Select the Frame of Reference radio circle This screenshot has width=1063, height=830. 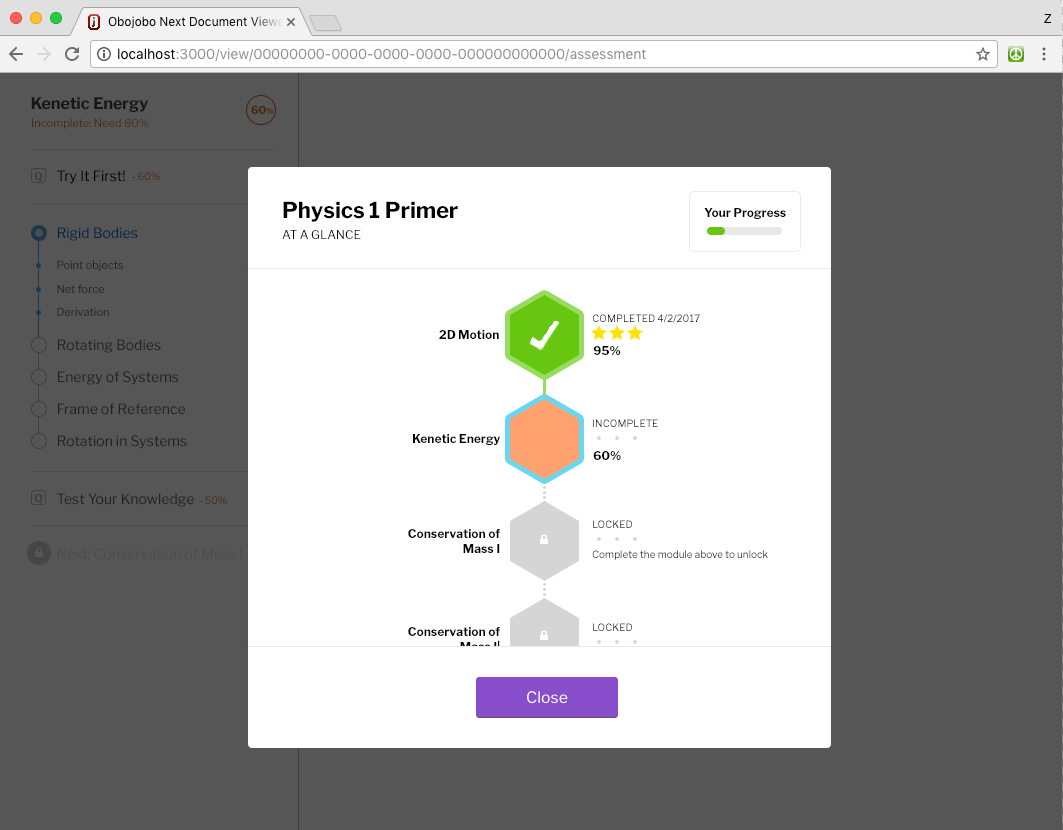(37, 409)
